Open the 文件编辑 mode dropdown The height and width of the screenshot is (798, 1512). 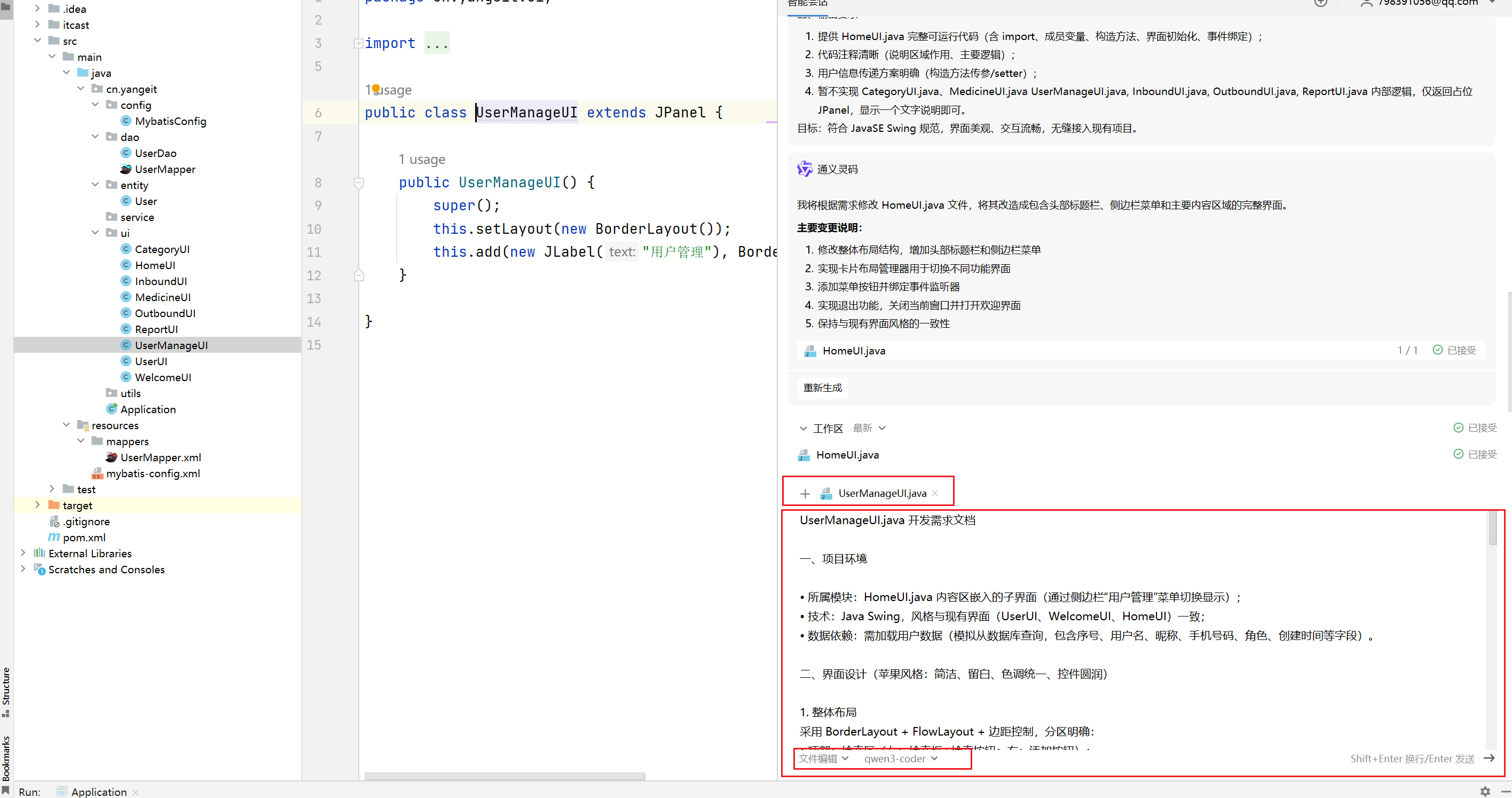[x=823, y=758]
